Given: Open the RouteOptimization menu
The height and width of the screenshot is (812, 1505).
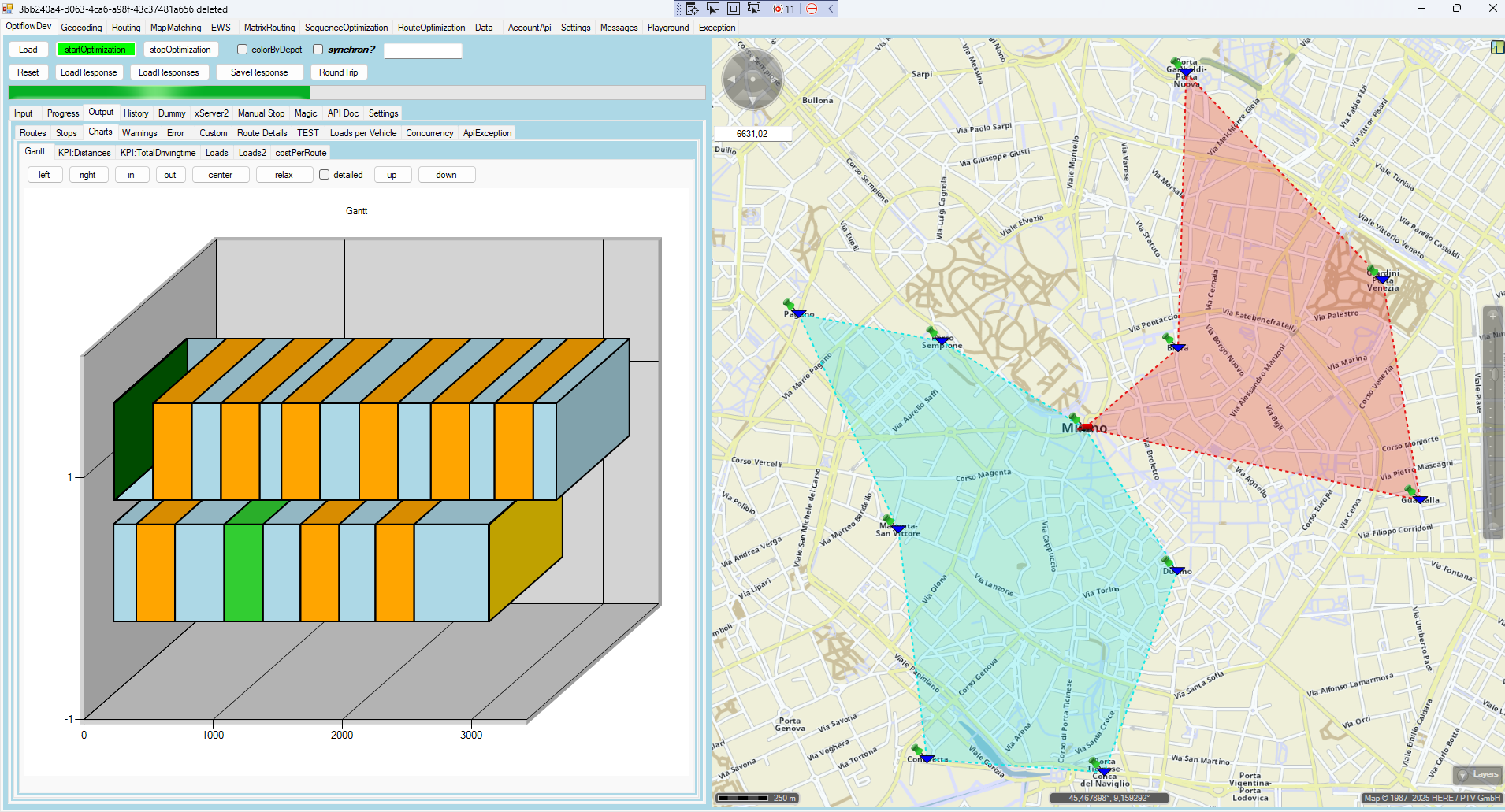Looking at the screenshot, I should coord(431,28).
